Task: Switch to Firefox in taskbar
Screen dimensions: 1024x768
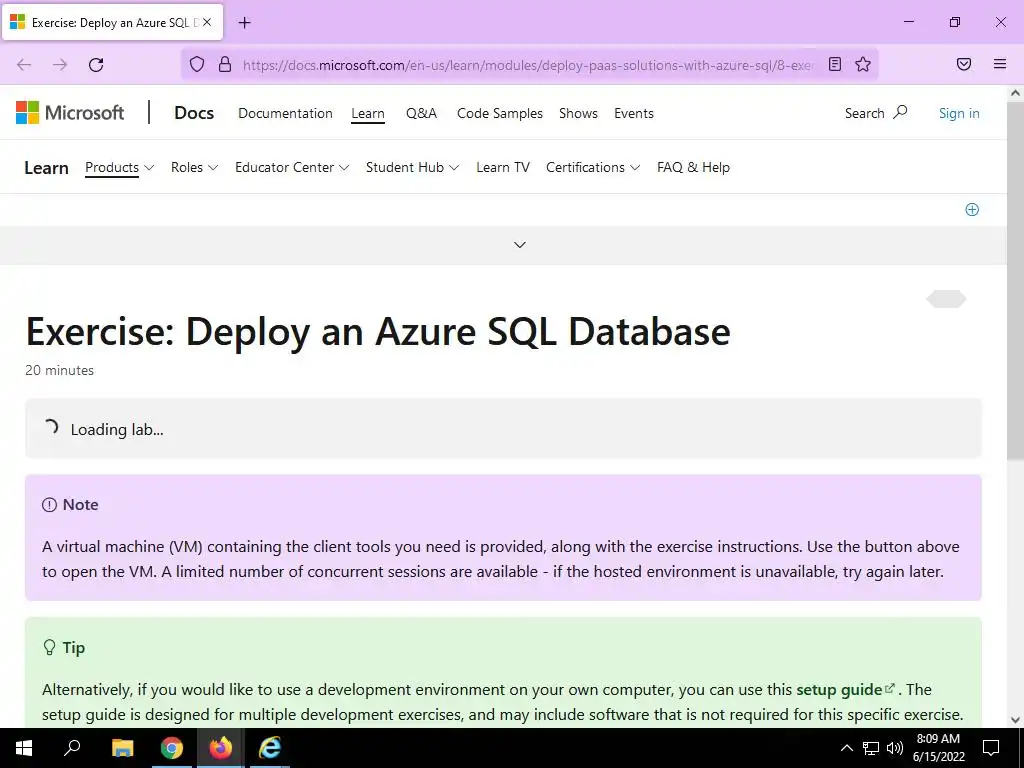Action: (221, 748)
